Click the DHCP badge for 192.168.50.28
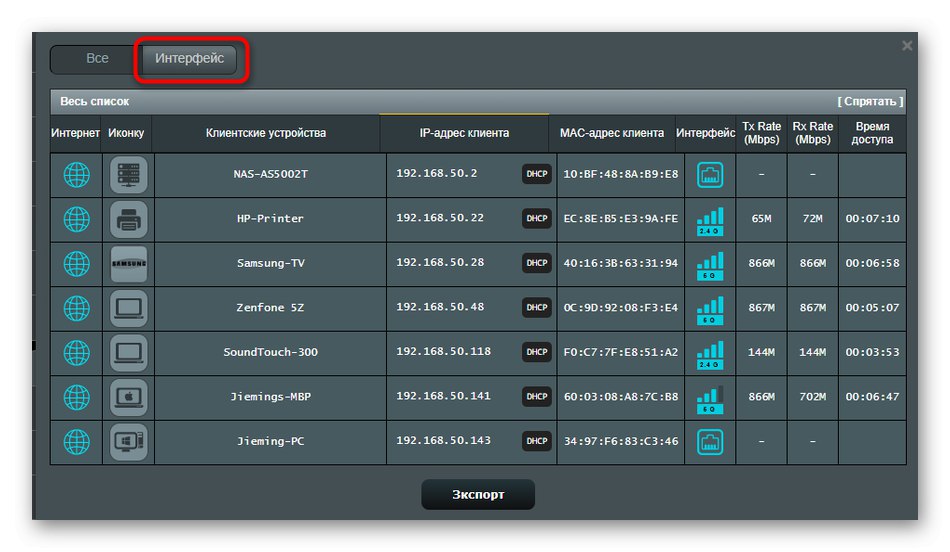950x552 pixels. 537,263
